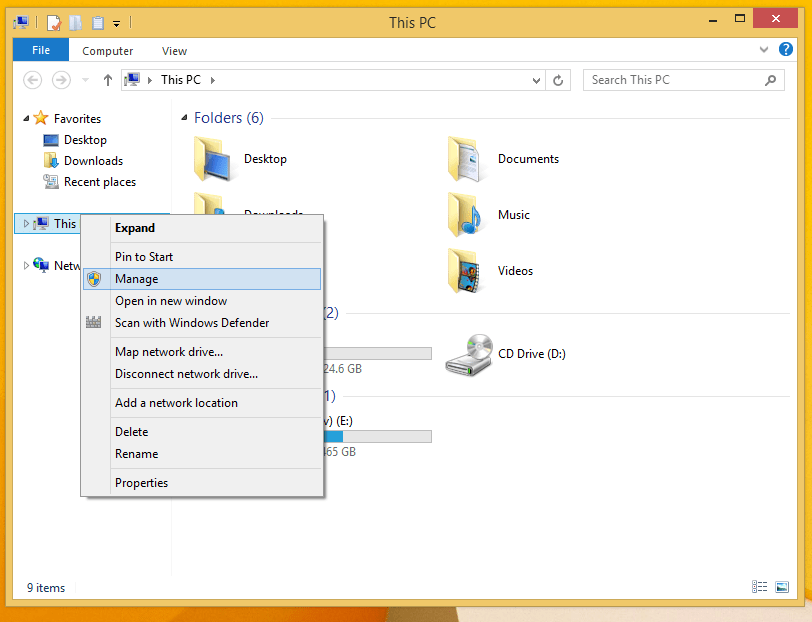The image size is (812, 622).
Task: Open the Computer ribbon tab
Action: click(x=108, y=51)
